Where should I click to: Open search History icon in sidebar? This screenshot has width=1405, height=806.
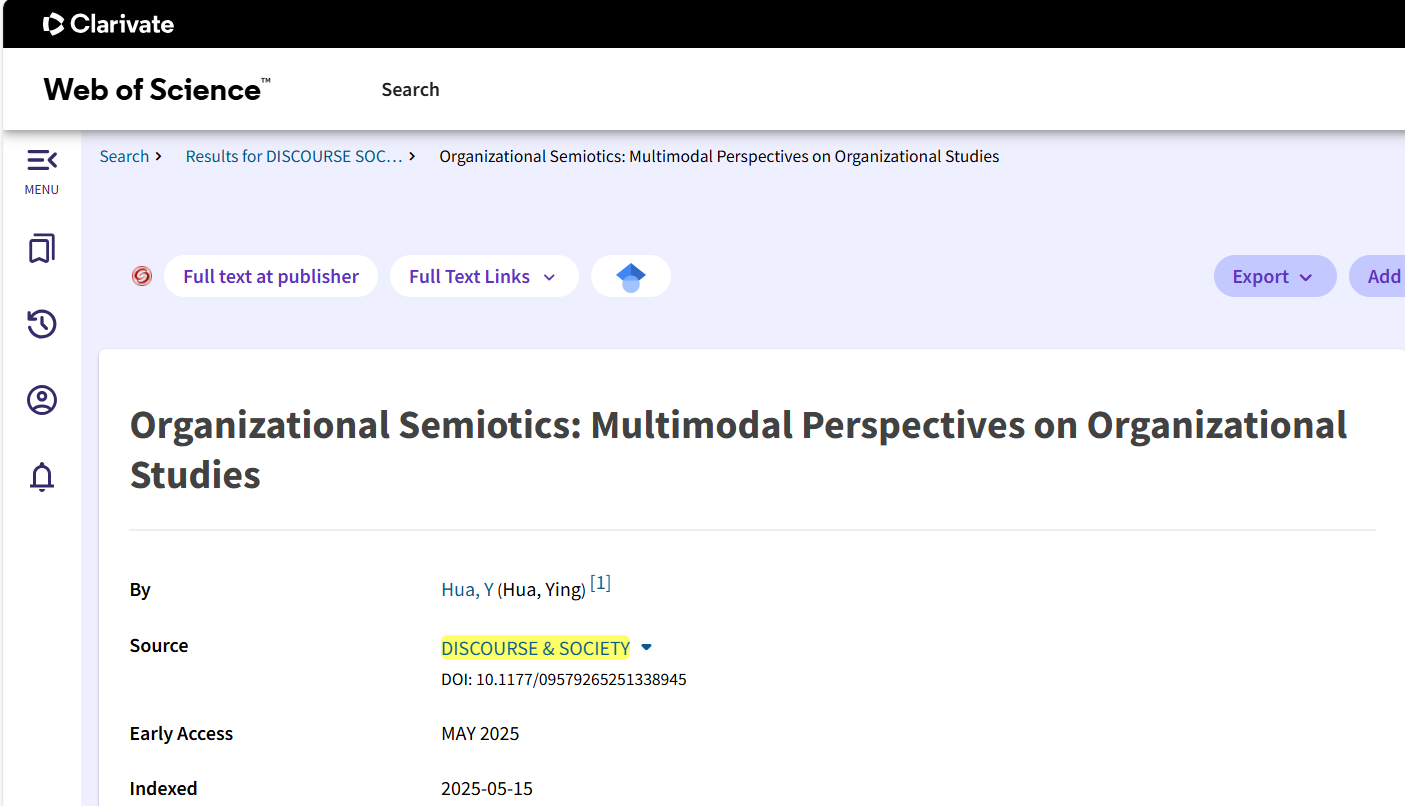[41, 324]
